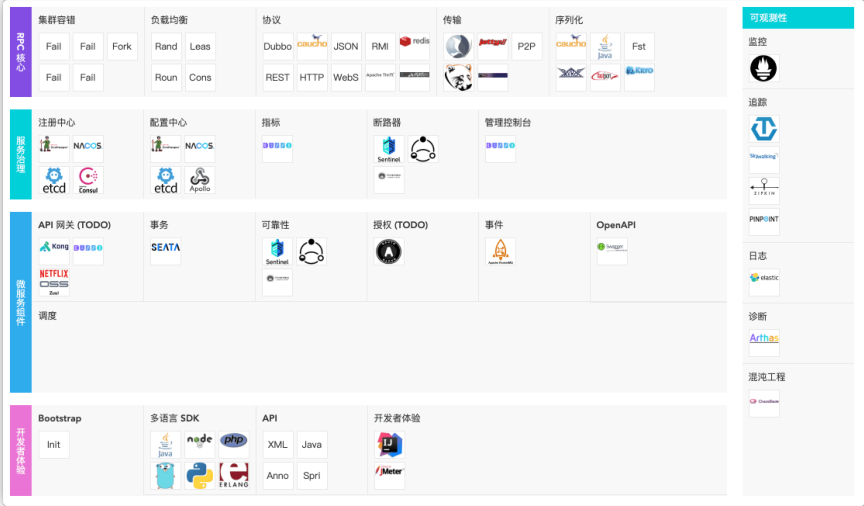The height and width of the screenshot is (506, 864).
Task: Open the Arthas icon under 诊断
Action: 764,340
